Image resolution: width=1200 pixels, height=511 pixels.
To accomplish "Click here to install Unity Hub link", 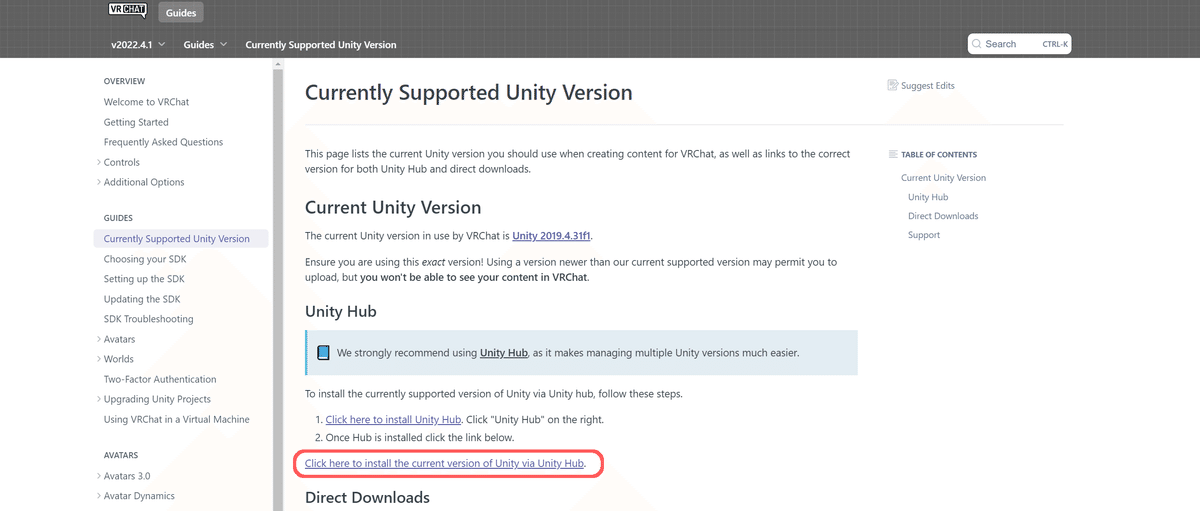I will (394, 419).
